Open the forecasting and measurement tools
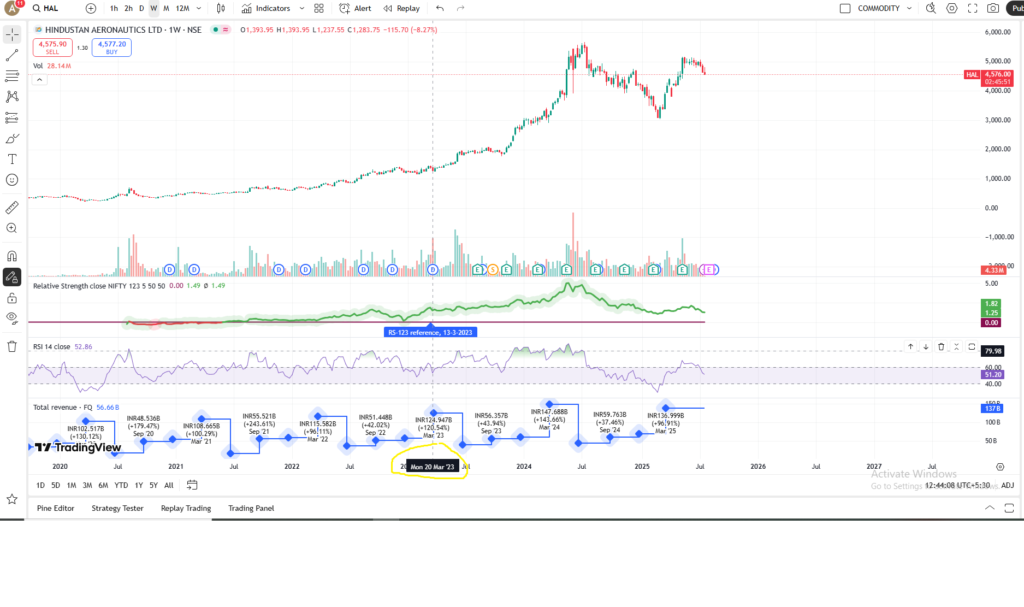Viewport: 1024px width, 607px height. [x=12, y=118]
